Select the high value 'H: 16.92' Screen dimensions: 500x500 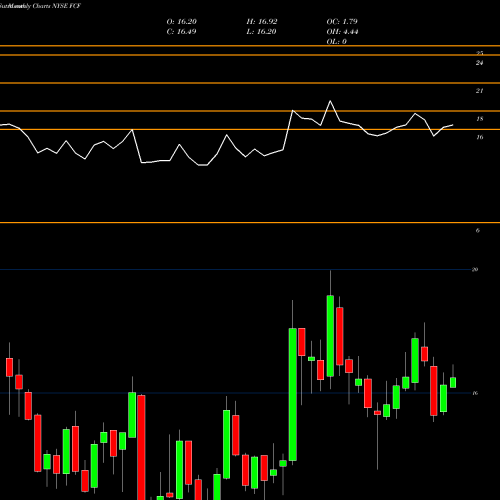[262, 22]
